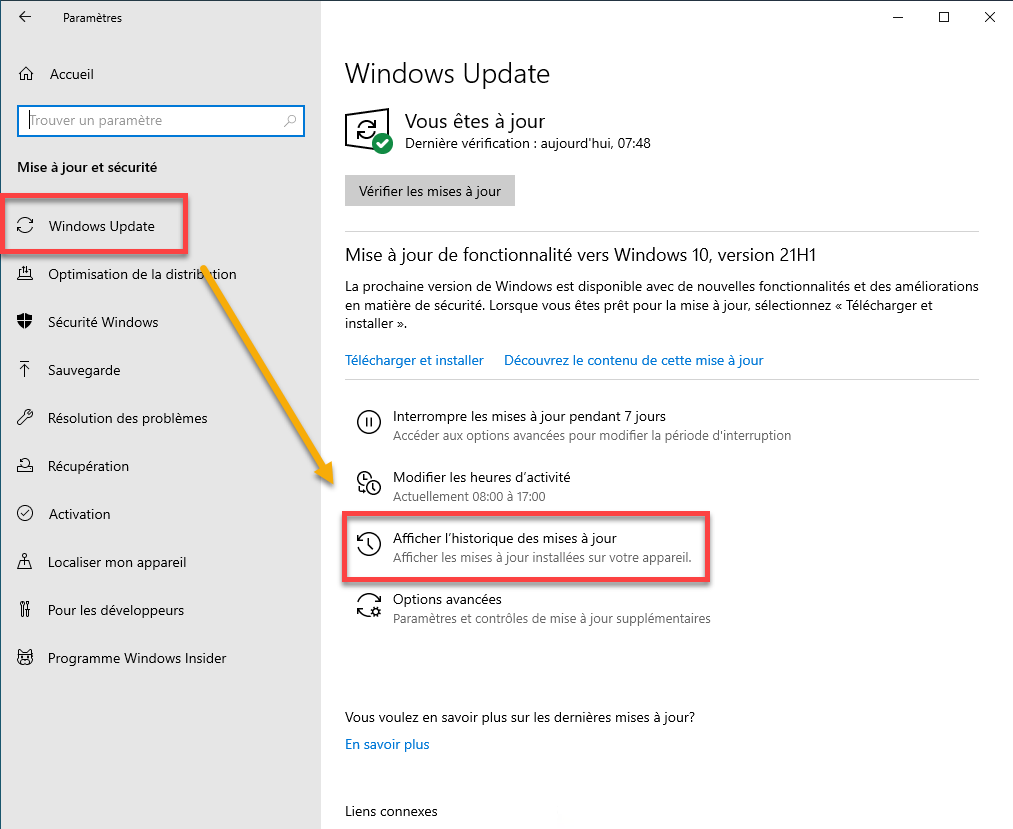Click the back arrow in Paramètres
The width and height of the screenshot is (1013, 829).
(25, 17)
